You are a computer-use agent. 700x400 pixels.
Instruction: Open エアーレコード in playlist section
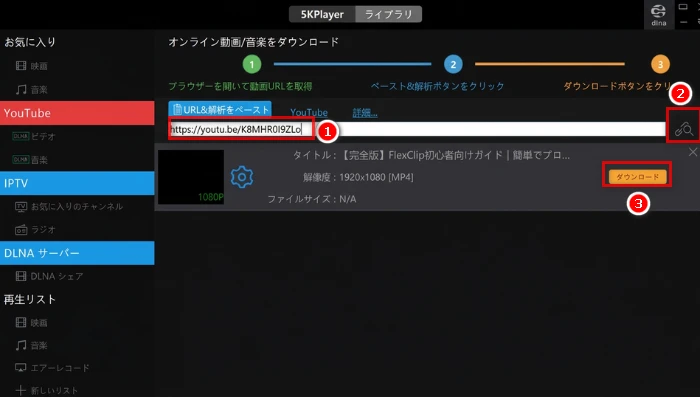(x=60, y=368)
